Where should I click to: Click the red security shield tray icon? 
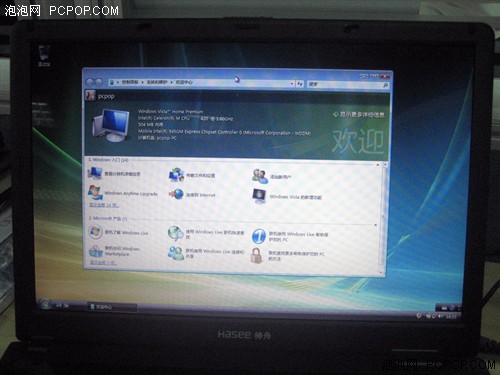point(419,315)
